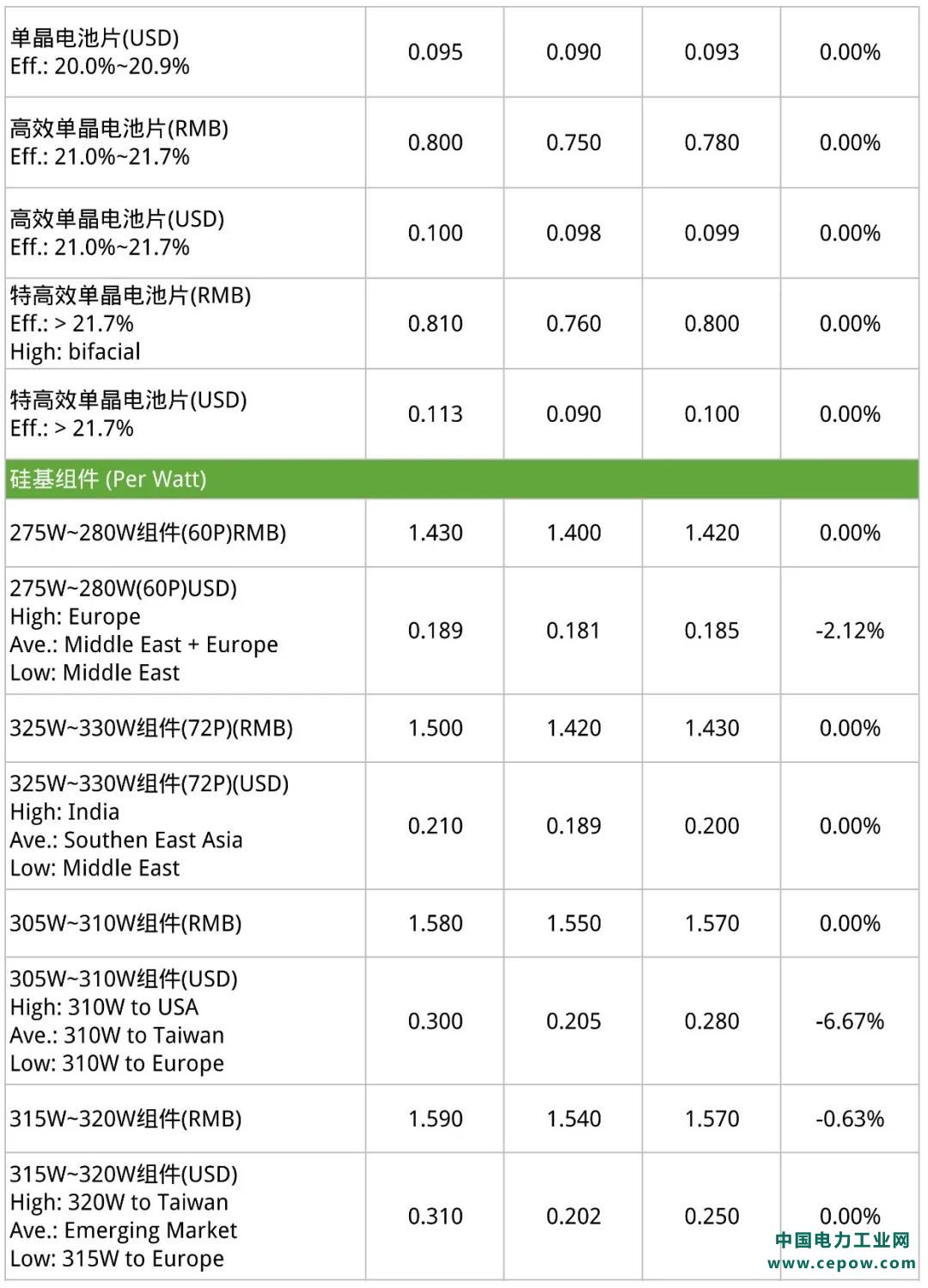
Task: Click the -2.12% change value
Action: click(850, 631)
